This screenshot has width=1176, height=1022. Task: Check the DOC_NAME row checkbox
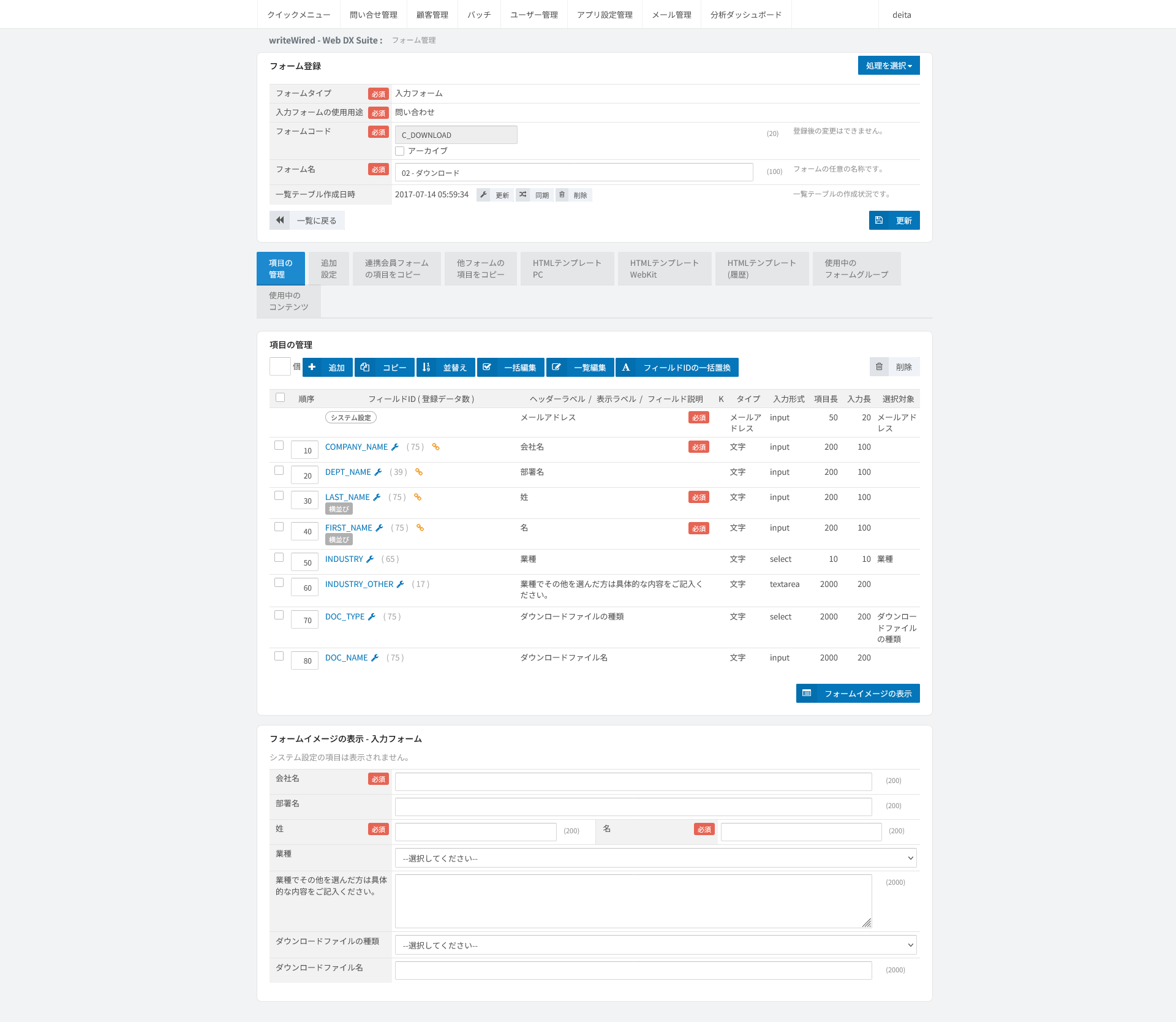pyautogui.click(x=279, y=656)
